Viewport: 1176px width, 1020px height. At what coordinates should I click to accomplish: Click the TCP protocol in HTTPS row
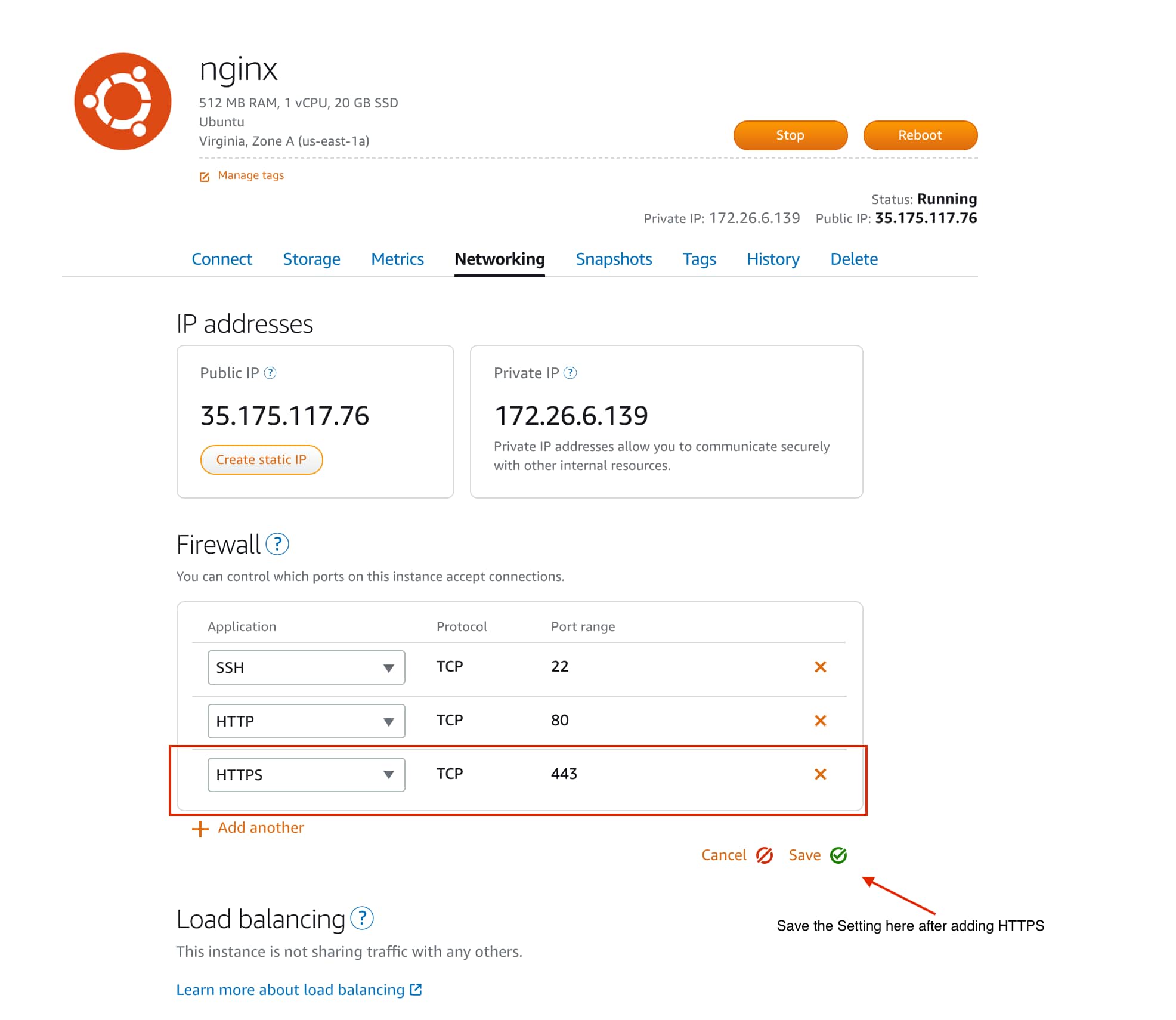pyautogui.click(x=449, y=774)
